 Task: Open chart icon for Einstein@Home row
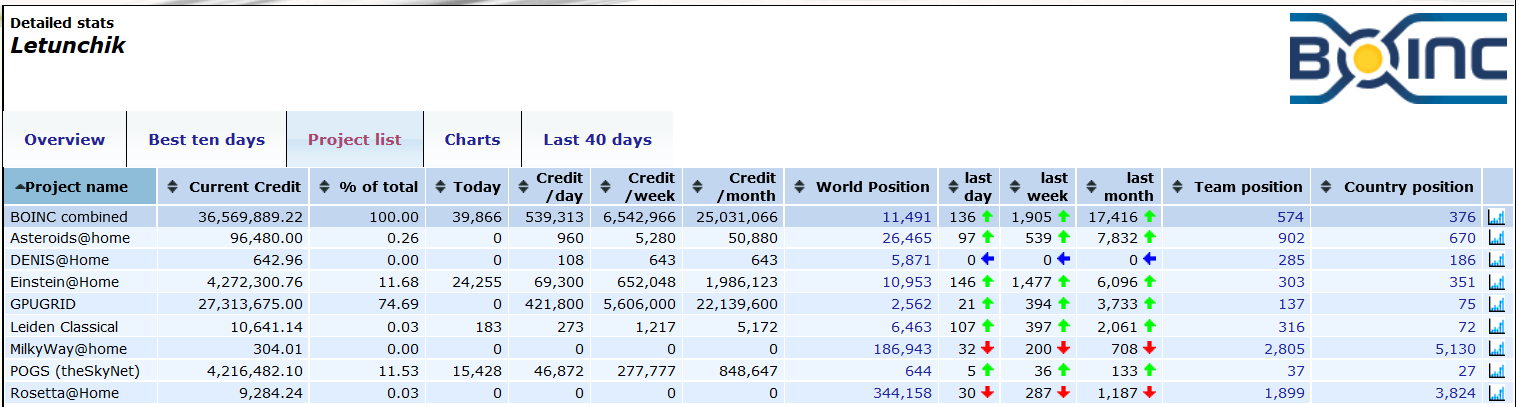coord(1496,283)
